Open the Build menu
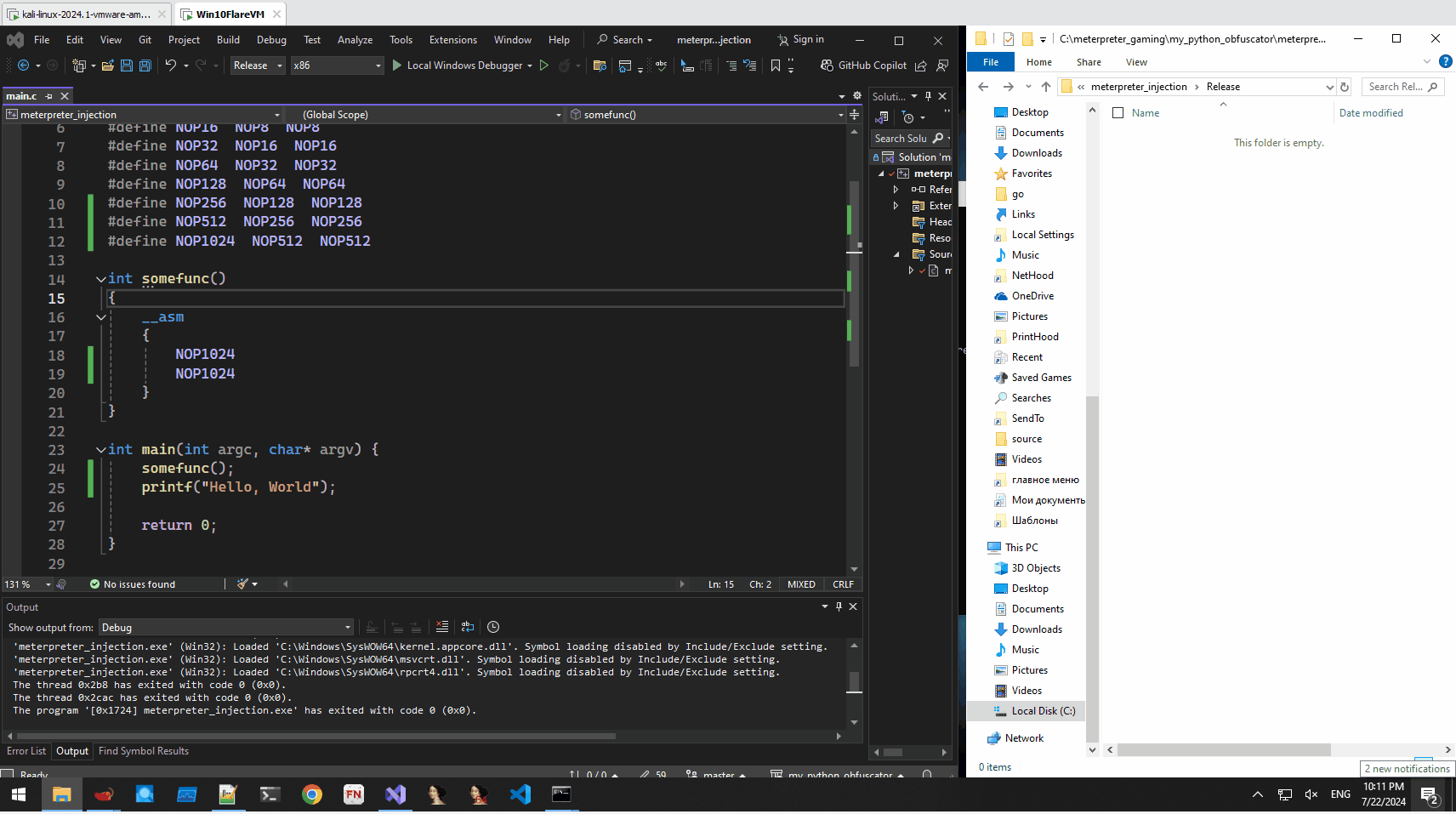 (228, 40)
